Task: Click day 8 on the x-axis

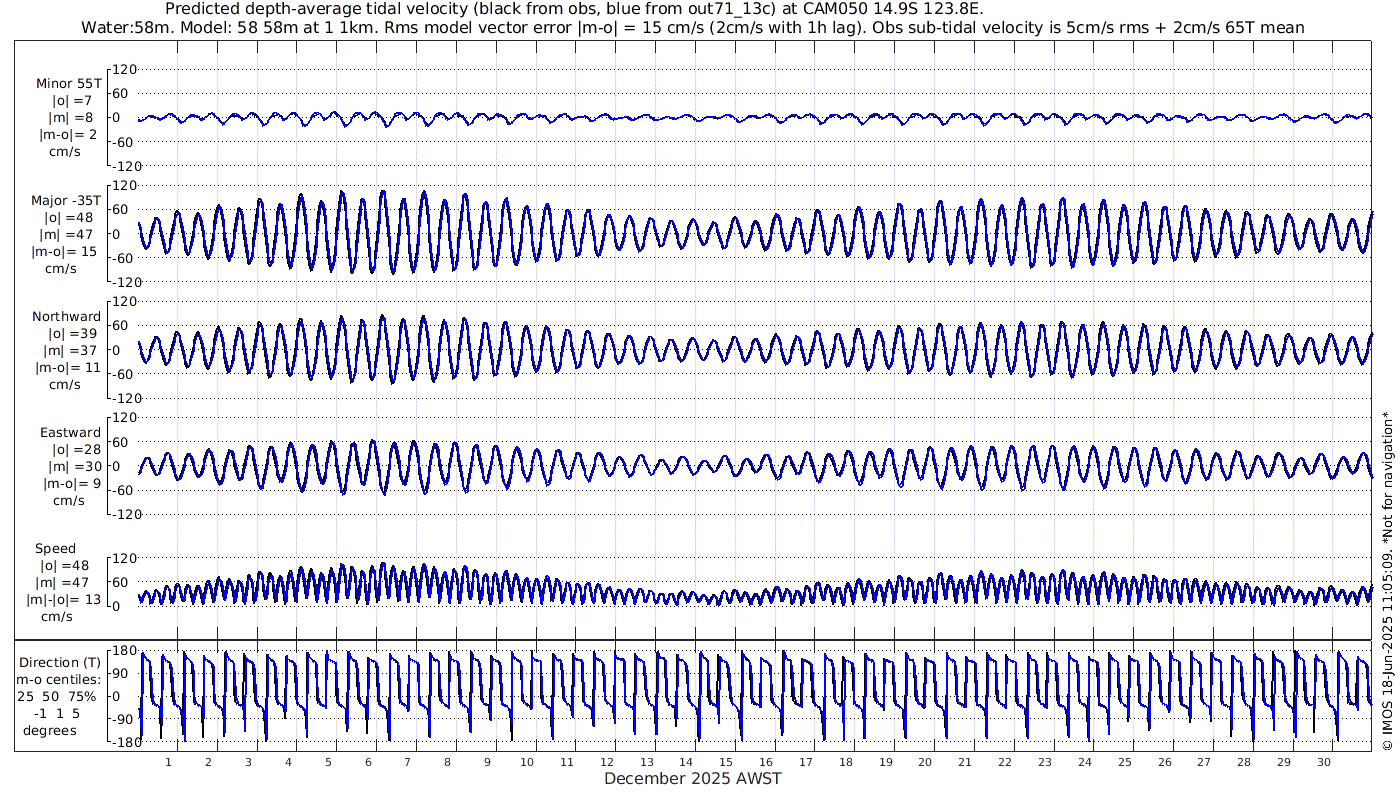Action: tap(447, 762)
